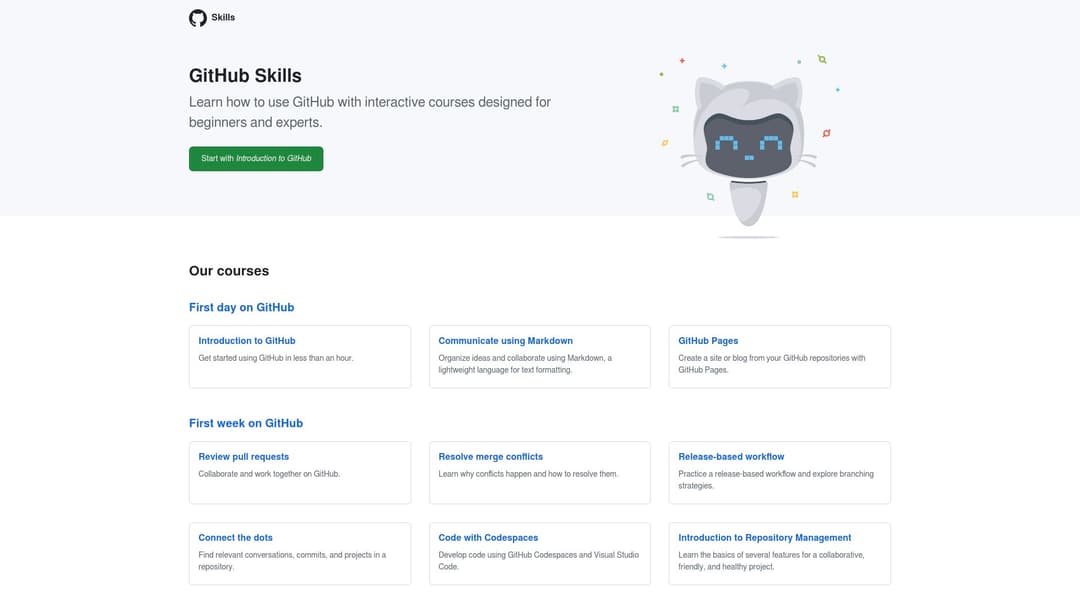The image size is (1080, 608).
Task: Click the GitHub Octocat logo icon
Action: pyautogui.click(x=198, y=18)
